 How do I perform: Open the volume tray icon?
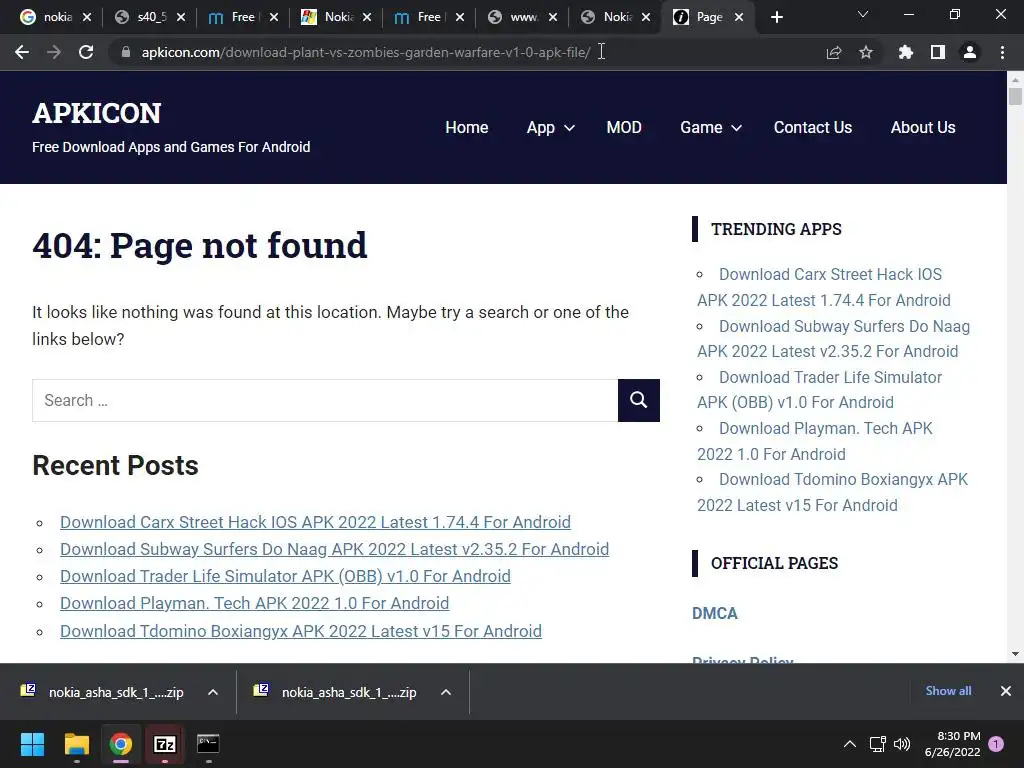902,744
